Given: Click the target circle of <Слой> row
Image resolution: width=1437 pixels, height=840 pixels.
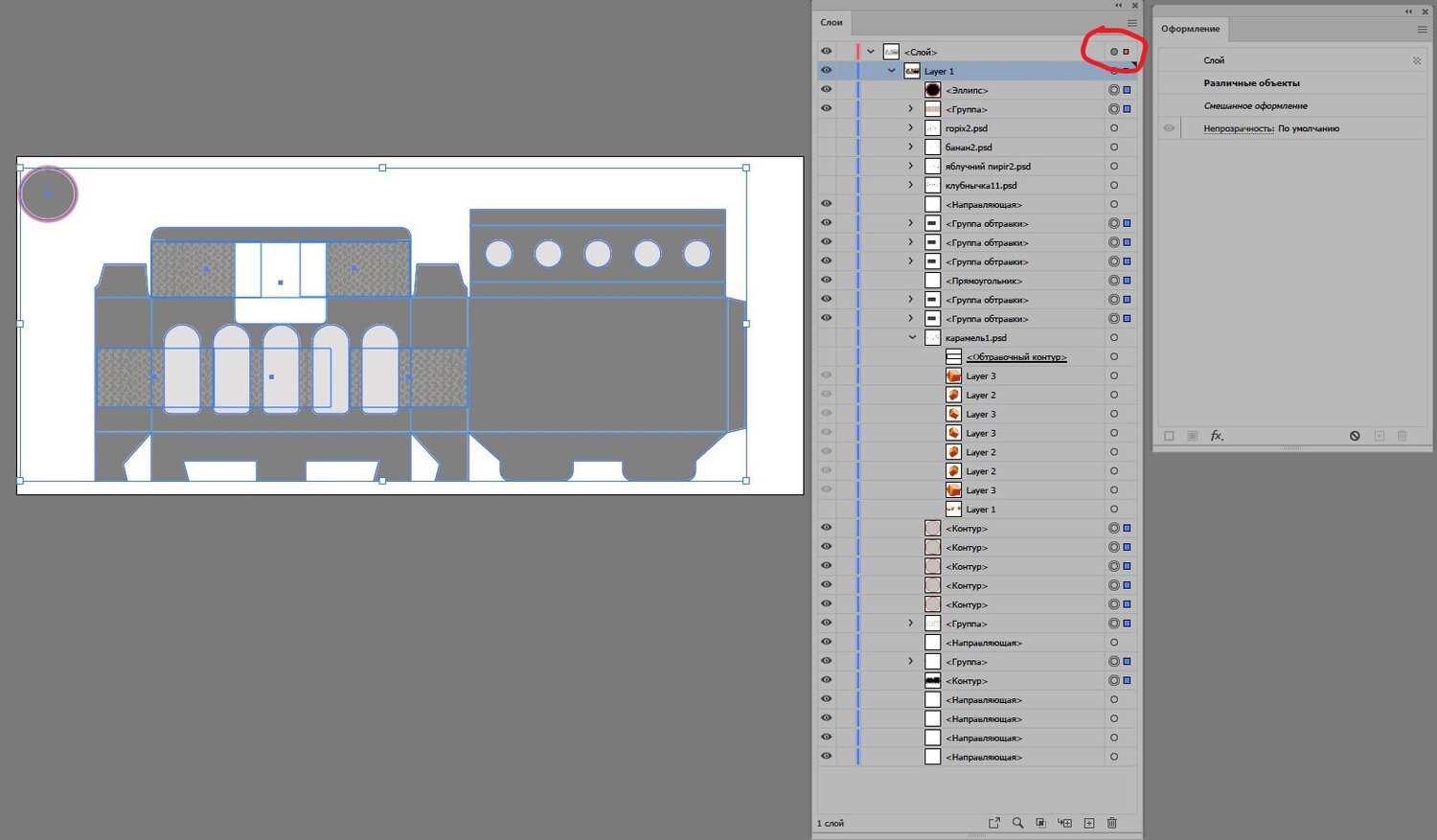Looking at the screenshot, I should coord(1114,52).
